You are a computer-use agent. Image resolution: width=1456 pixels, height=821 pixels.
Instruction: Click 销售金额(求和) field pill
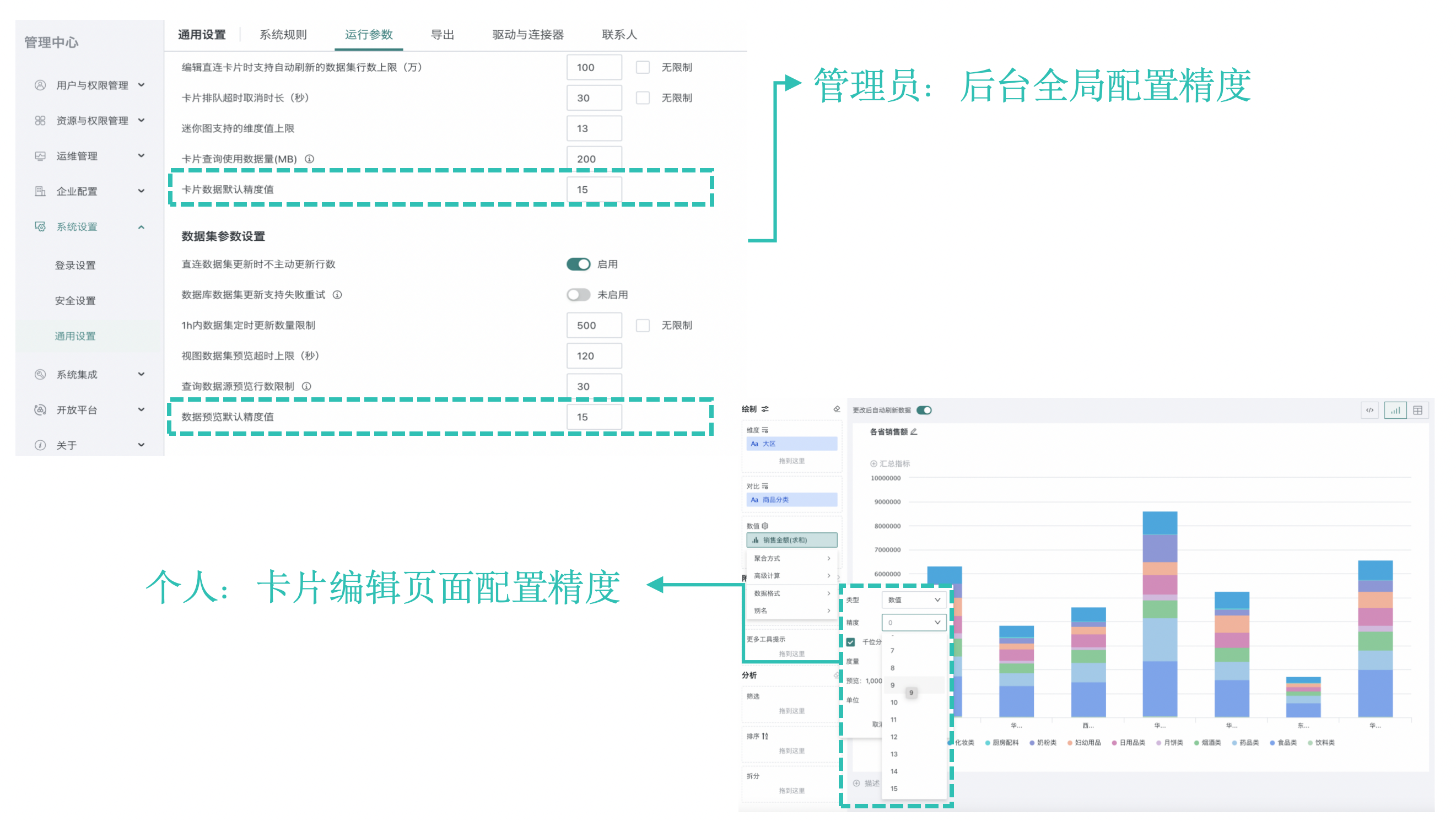tap(791, 539)
